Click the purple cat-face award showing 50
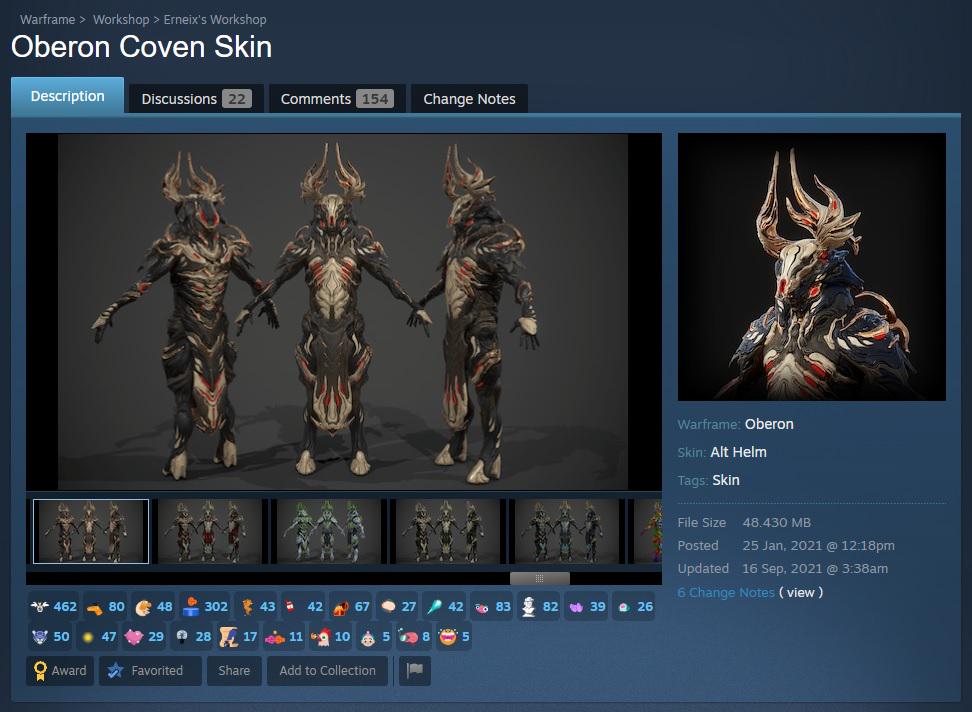Viewport: 972px width, 712px height. click(x=50, y=636)
